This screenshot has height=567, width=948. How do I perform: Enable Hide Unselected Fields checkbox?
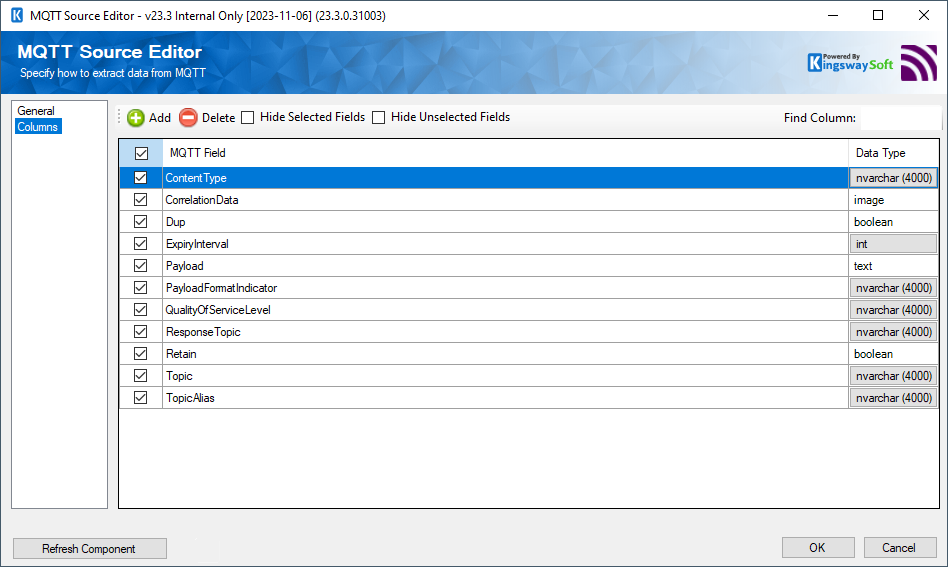378,117
